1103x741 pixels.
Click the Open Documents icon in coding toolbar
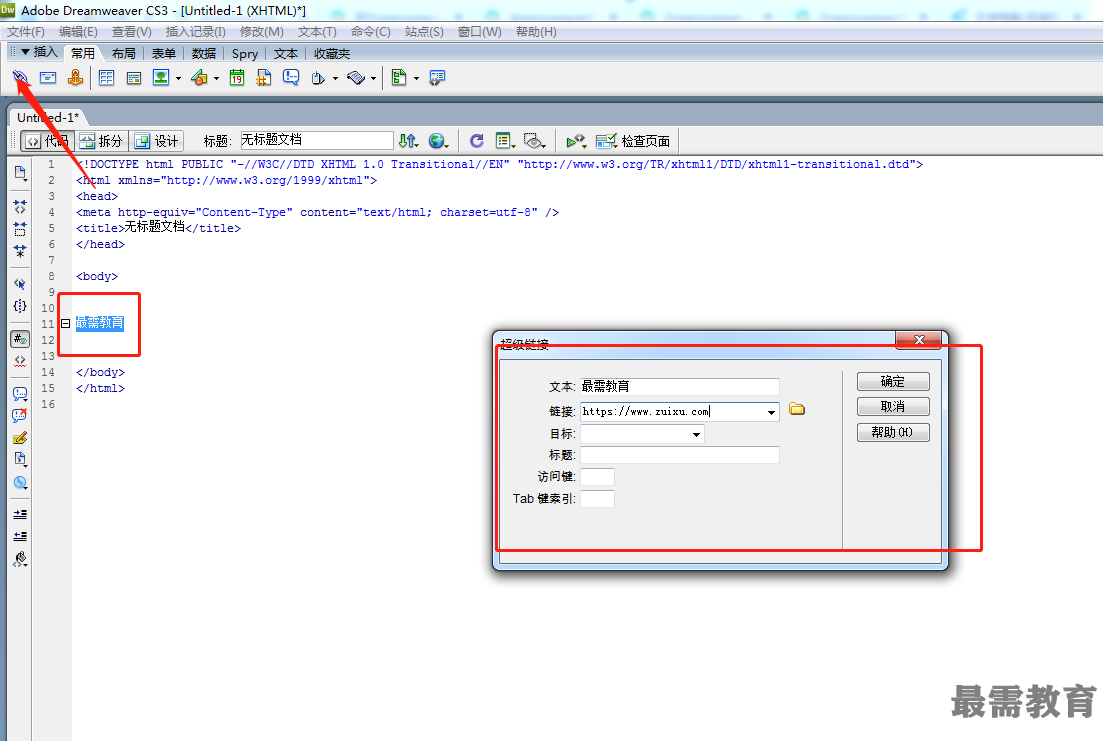pos(20,173)
